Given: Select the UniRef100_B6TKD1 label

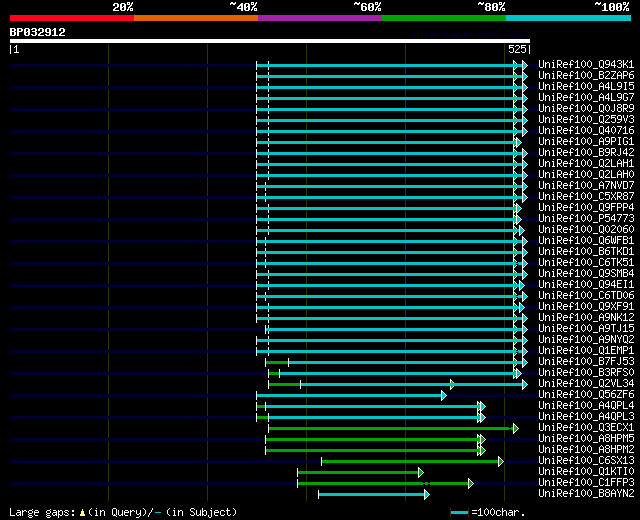Looking at the screenshot, I should click(586, 252).
